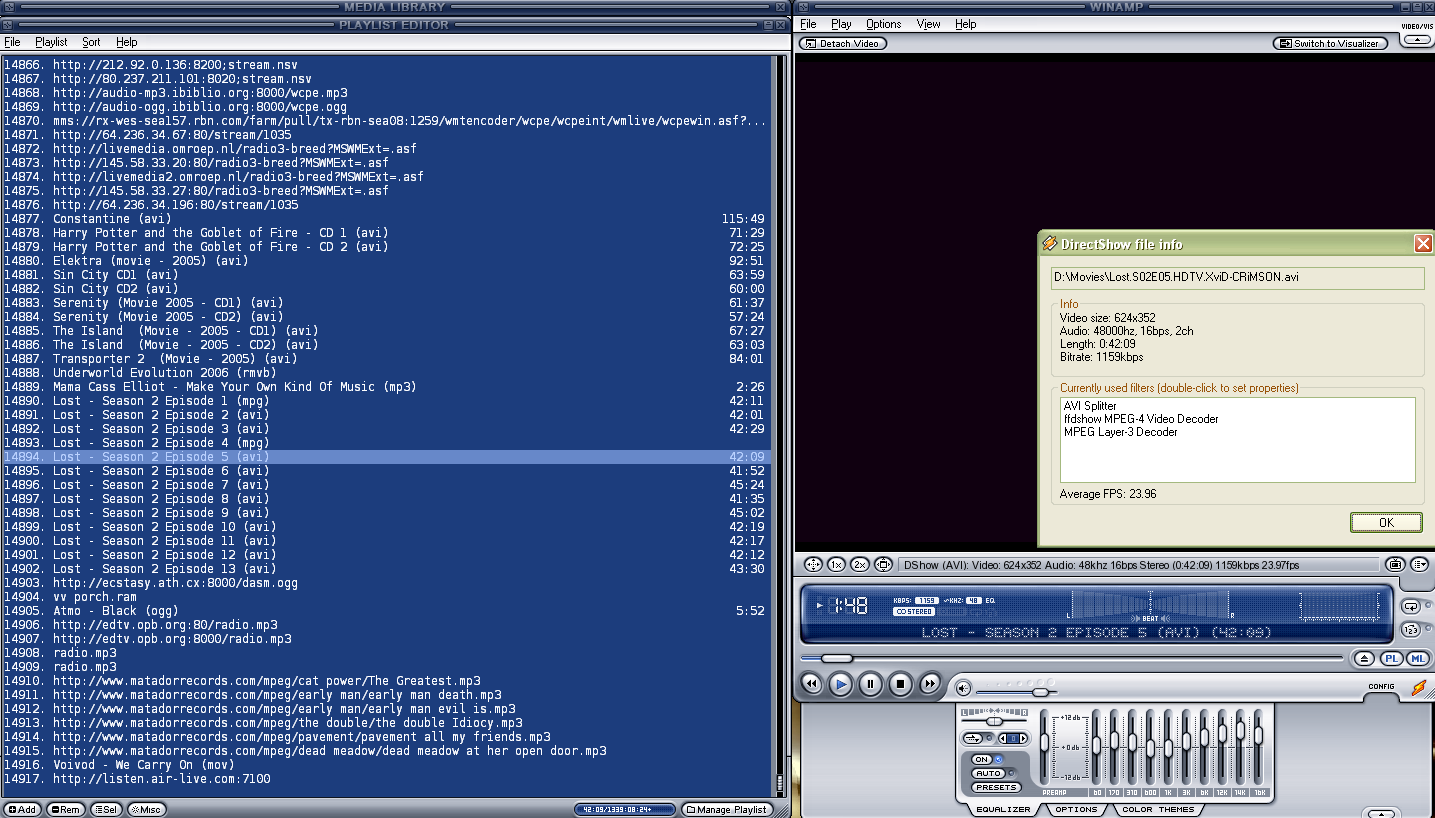Viewport: 1435px width, 818px height.
Task: Toggle the Shuffle 123 button
Action: tap(1411, 630)
